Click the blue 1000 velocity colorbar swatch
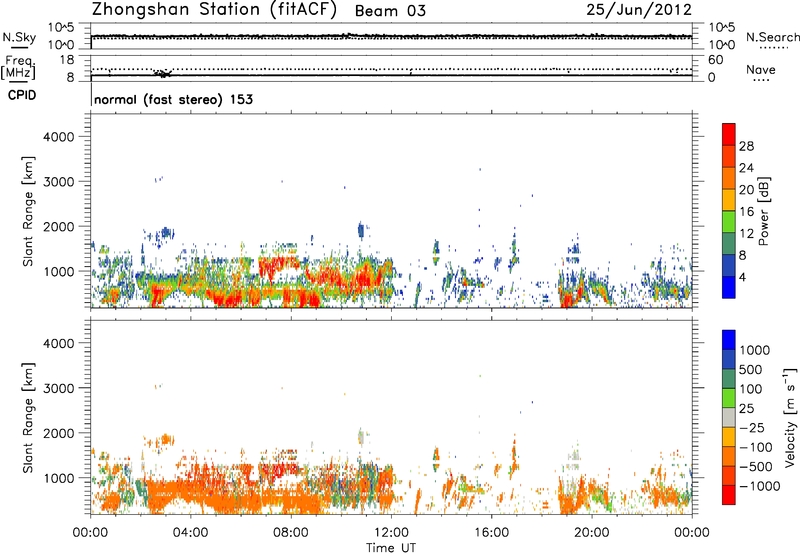The width and height of the screenshot is (800, 554). [729, 340]
